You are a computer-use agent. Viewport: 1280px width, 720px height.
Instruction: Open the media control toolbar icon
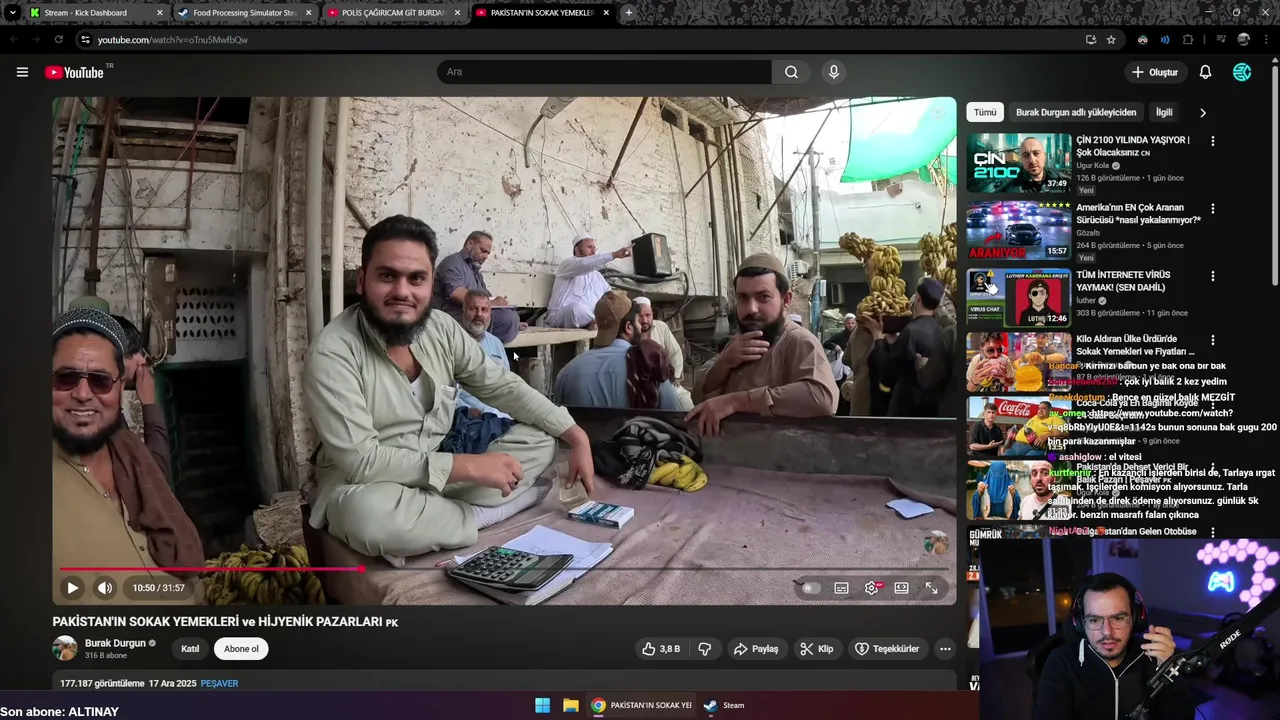[x=1221, y=40]
